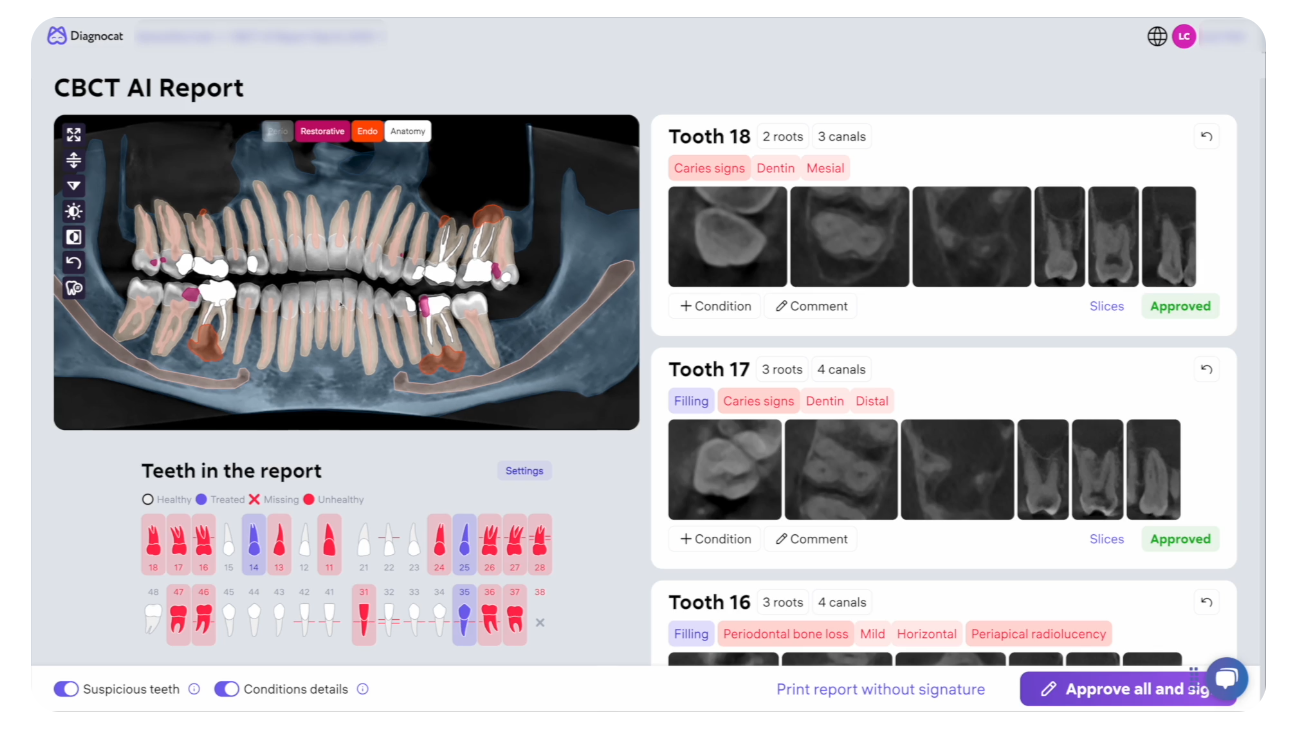Open Slices for Tooth 18
Screen dimensions: 1295x742
click(1107, 306)
